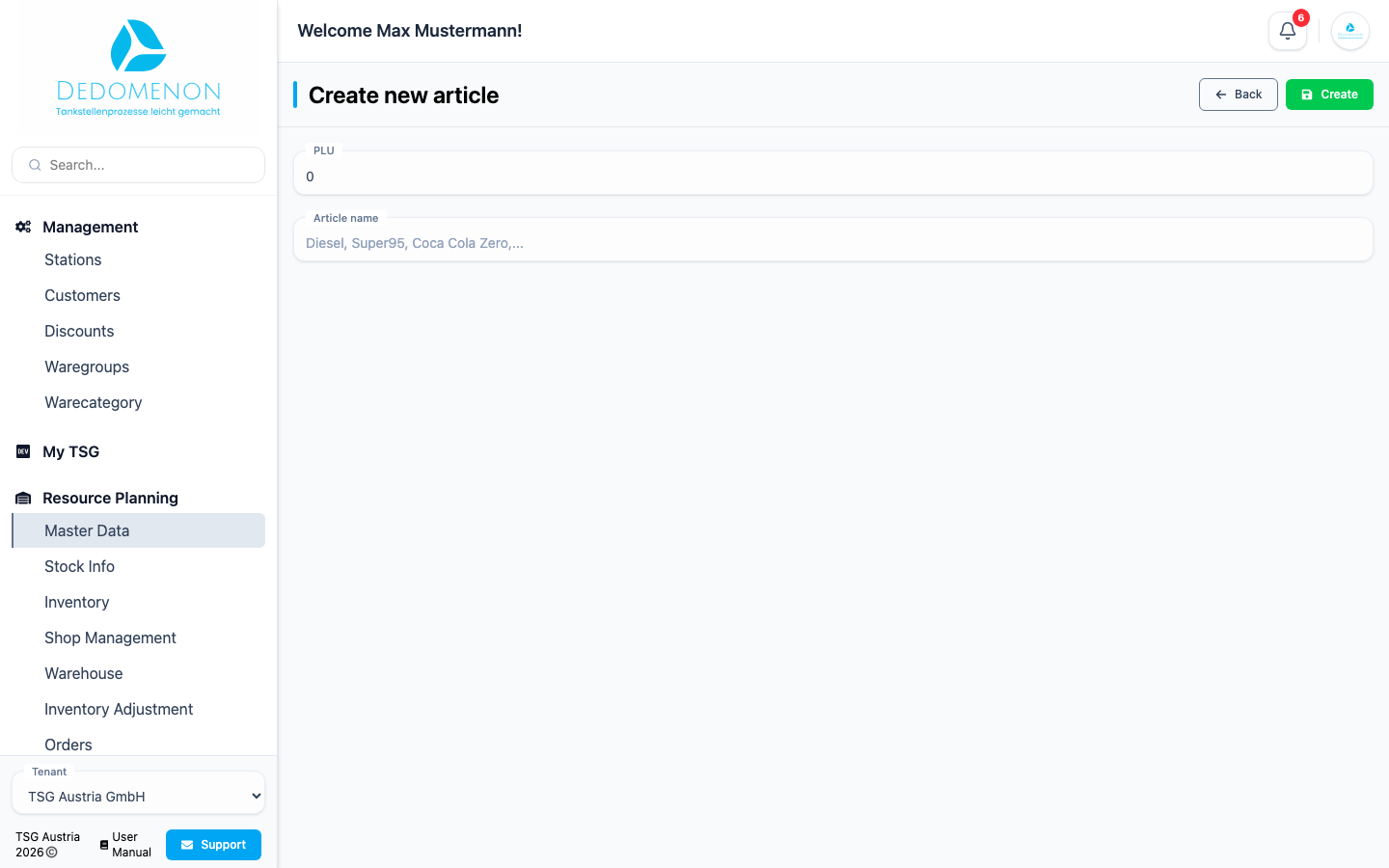Click the notification count badge
The image size is (1389, 868).
[1301, 17]
